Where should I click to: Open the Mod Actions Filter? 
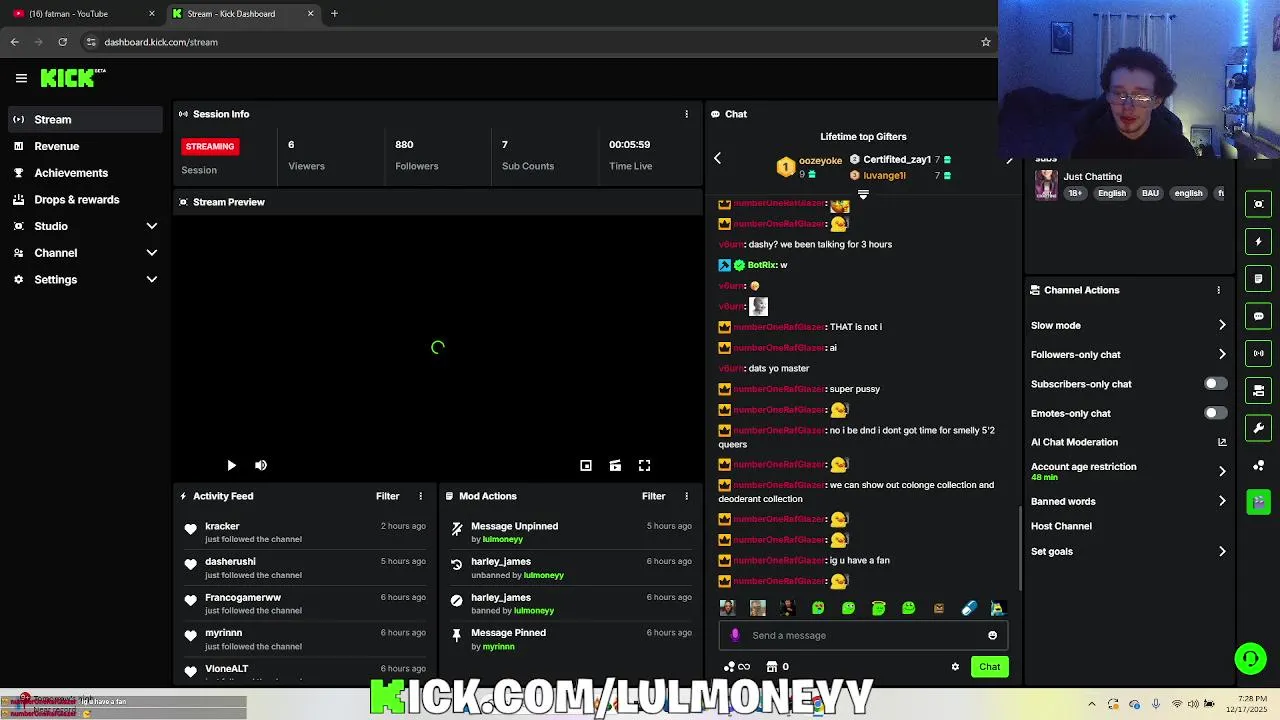click(653, 496)
